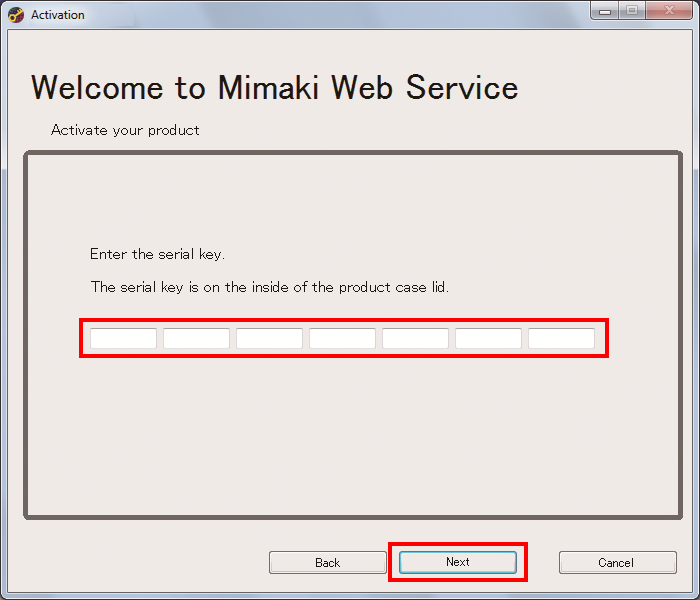Viewport: 700px width, 600px height.
Task: Click the Activate your product label
Action: point(125,130)
